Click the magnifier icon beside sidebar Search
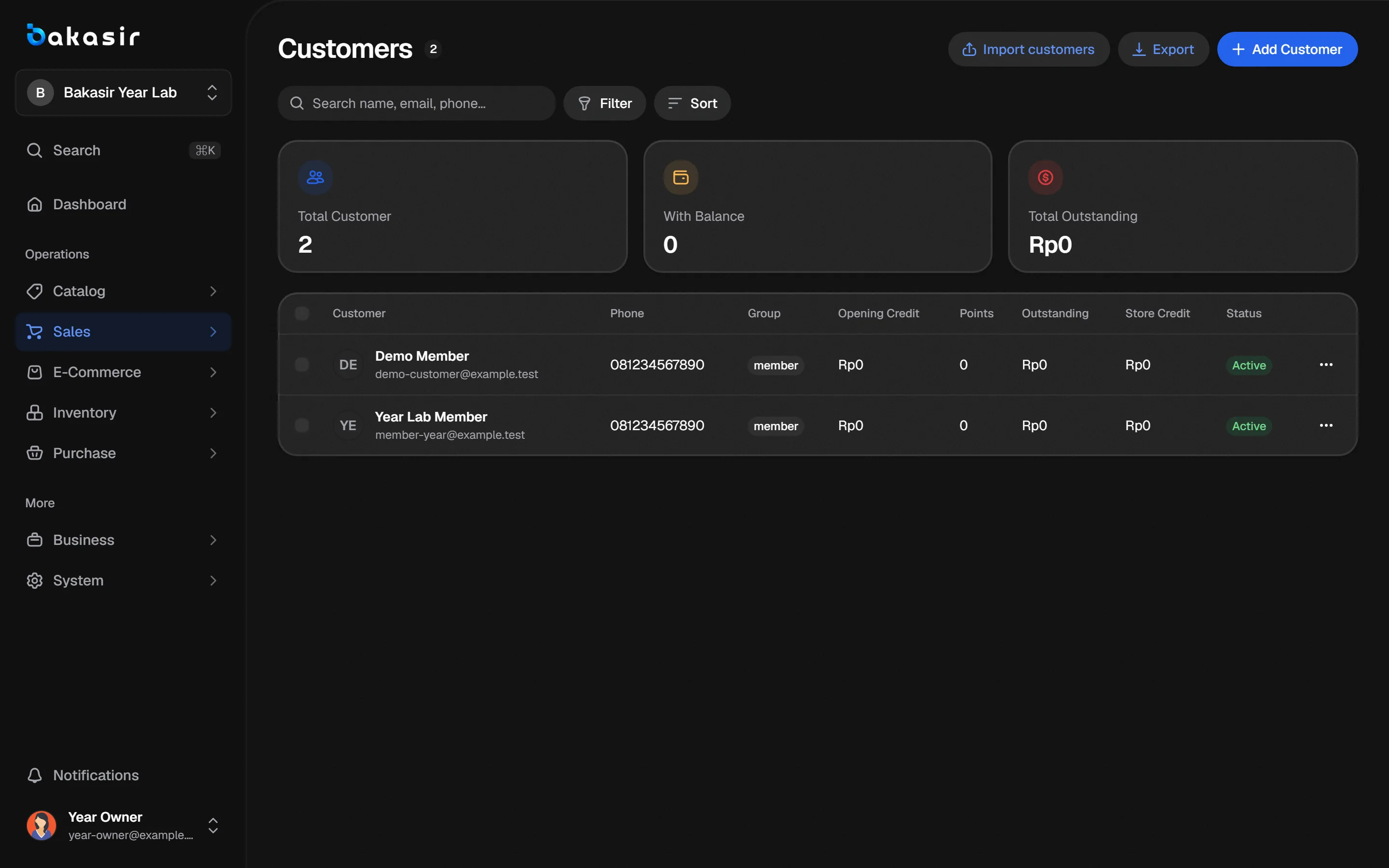This screenshot has height=868, width=1389. tap(34, 150)
